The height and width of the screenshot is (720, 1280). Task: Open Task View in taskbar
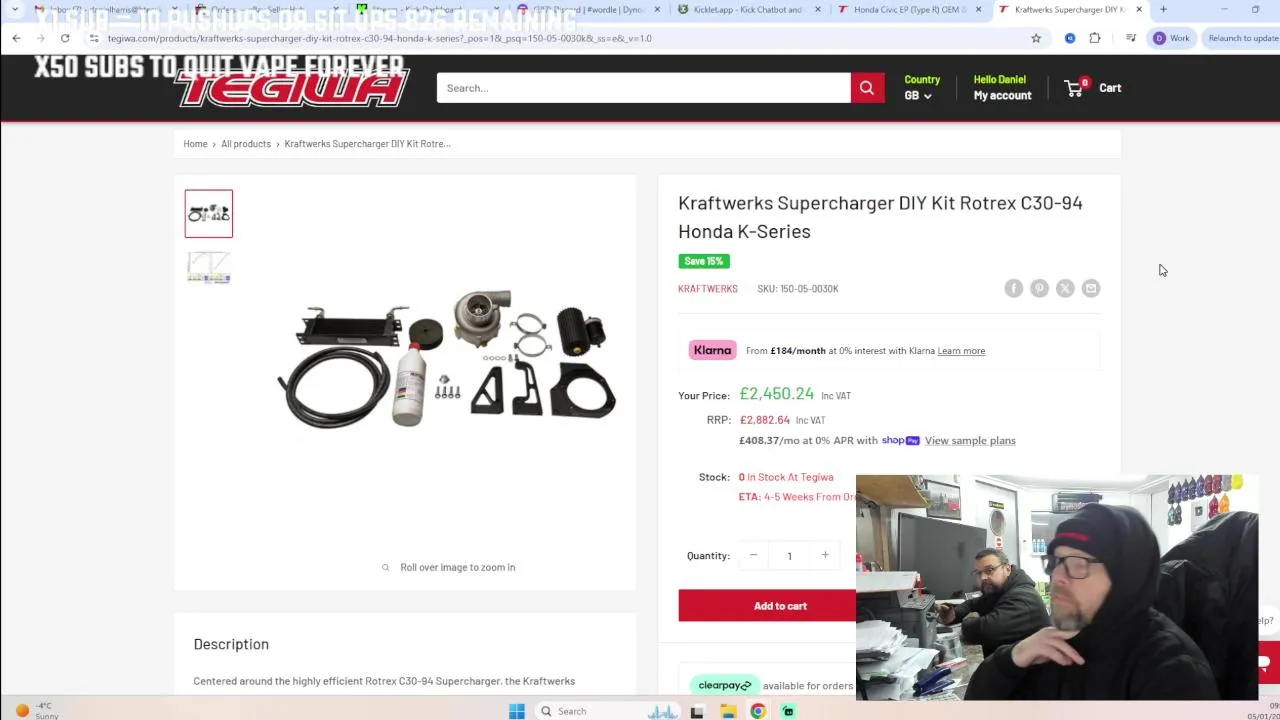coord(697,711)
